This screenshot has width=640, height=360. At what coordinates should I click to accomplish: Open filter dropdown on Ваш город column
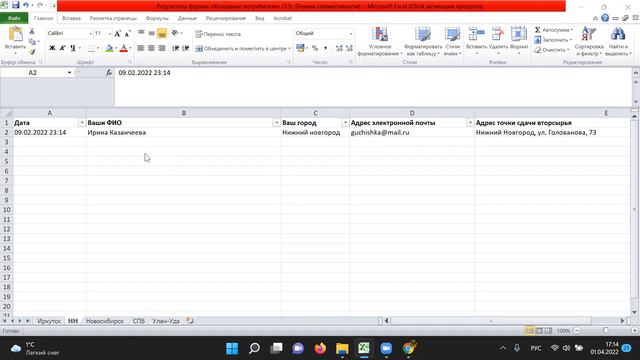pos(345,122)
